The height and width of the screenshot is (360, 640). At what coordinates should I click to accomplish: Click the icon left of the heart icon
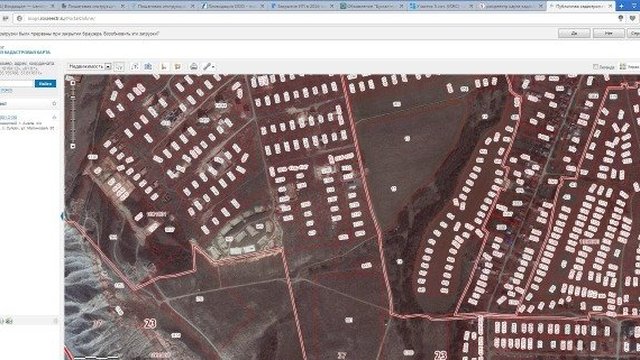pos(621,18)
